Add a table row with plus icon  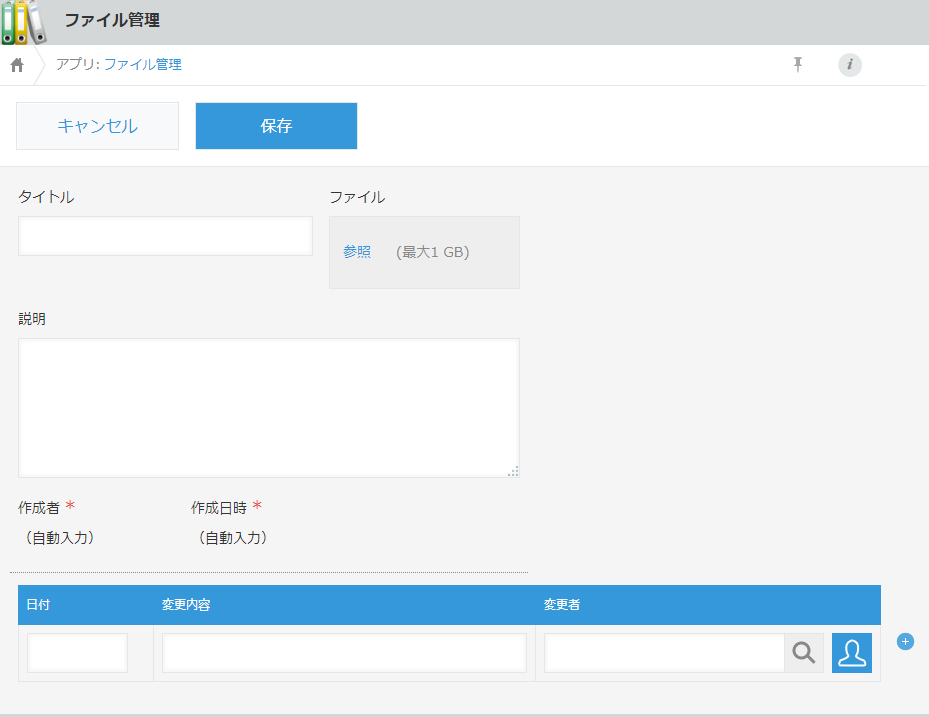905,642
